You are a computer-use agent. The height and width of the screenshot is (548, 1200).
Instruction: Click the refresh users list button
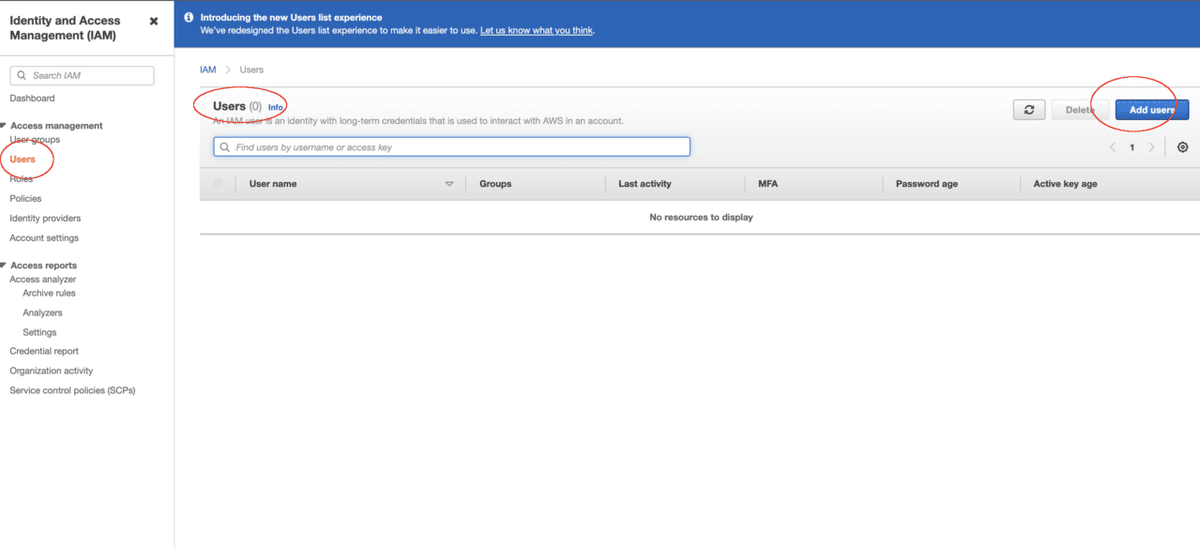click(1029, 110)
